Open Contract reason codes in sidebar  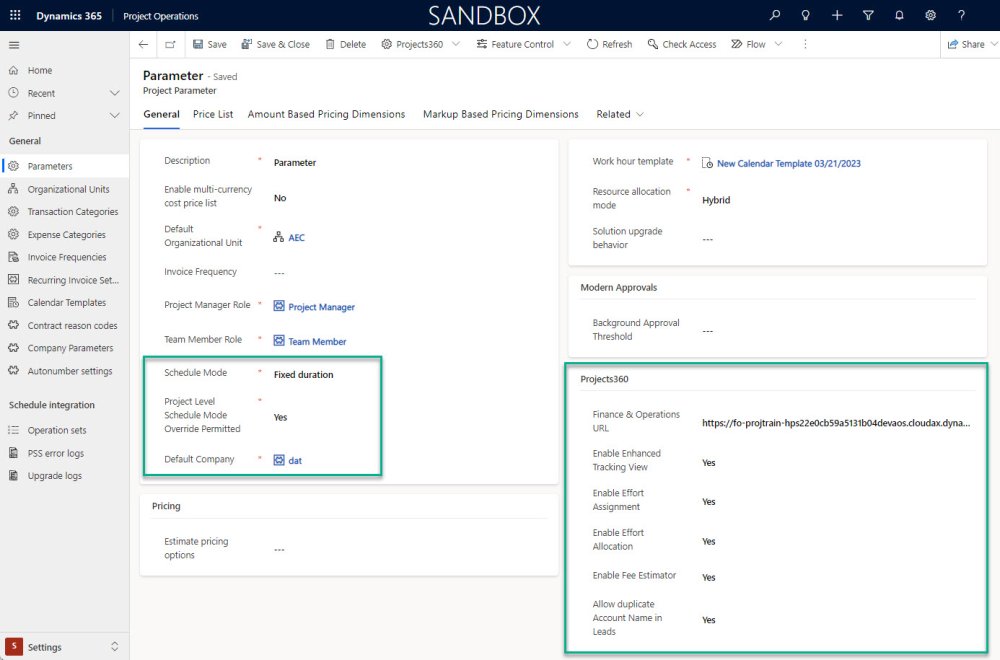coord(64,325)
